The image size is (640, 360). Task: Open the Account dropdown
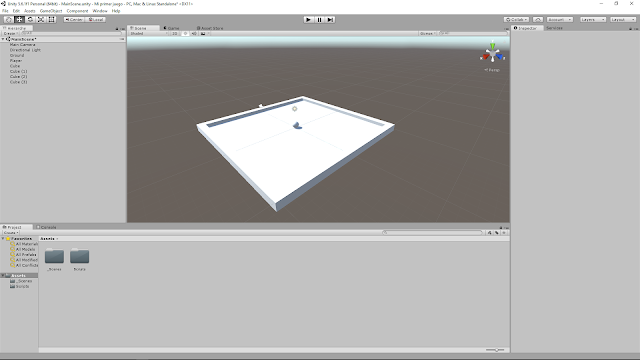560,20
